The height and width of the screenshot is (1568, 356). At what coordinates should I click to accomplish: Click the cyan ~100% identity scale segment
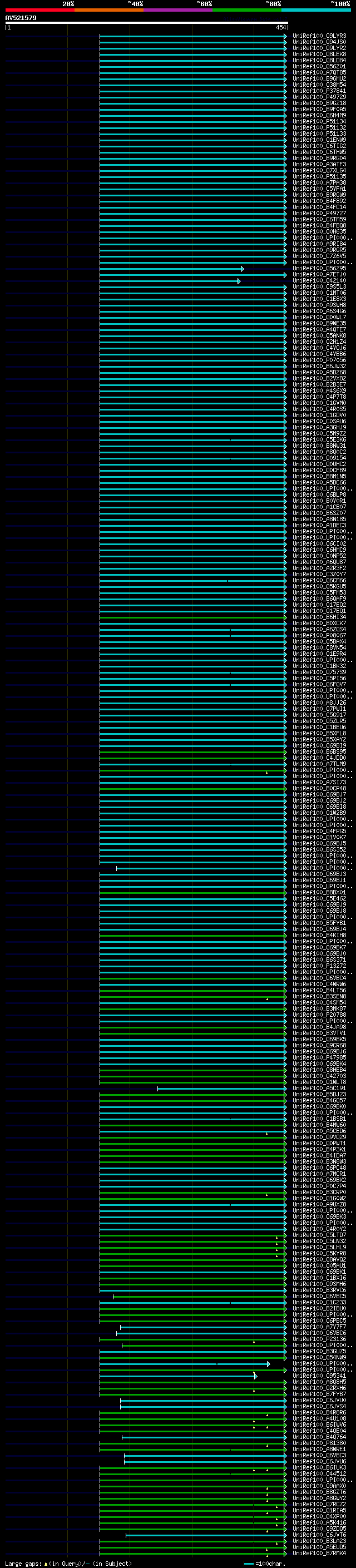(x=316, y=10)
